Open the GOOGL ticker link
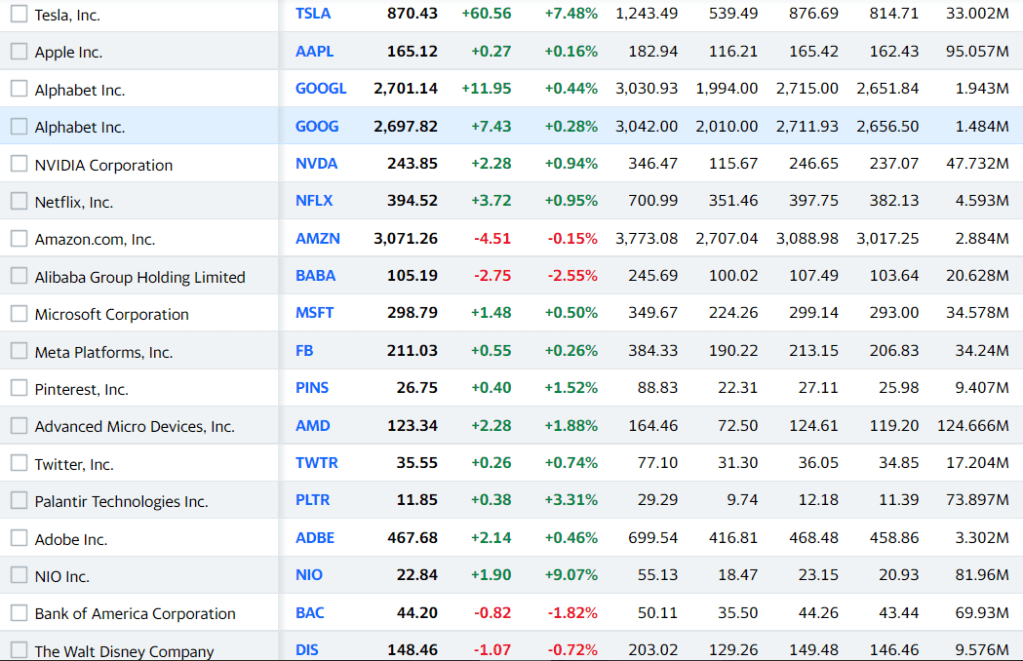This screenshot has width=1023, height=661. pos(320,88)
